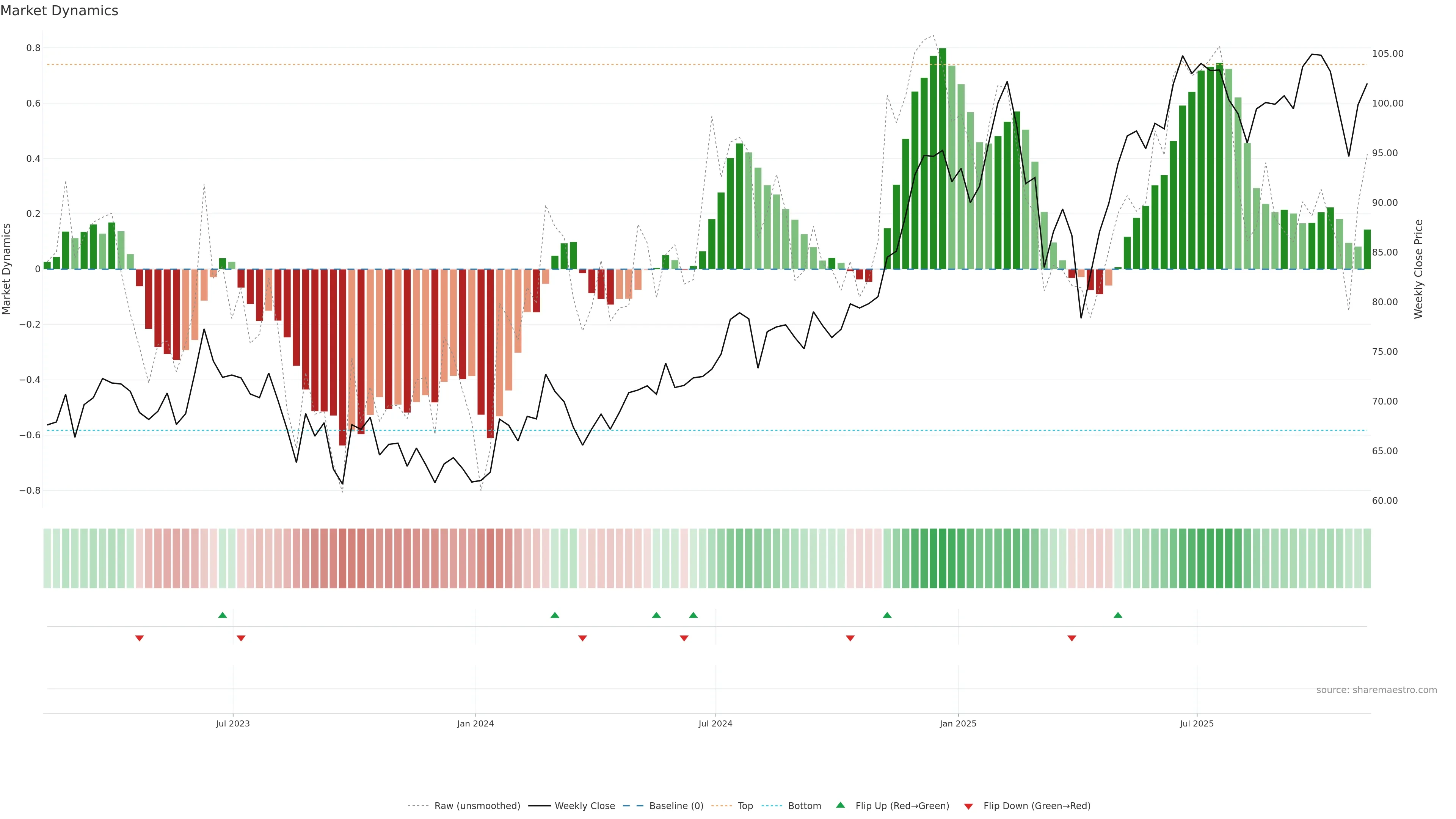This screenshot has height=819, width=1456.
Task: Click the Weekly Close Price axis title
Action: click(x=1418, y=269)
